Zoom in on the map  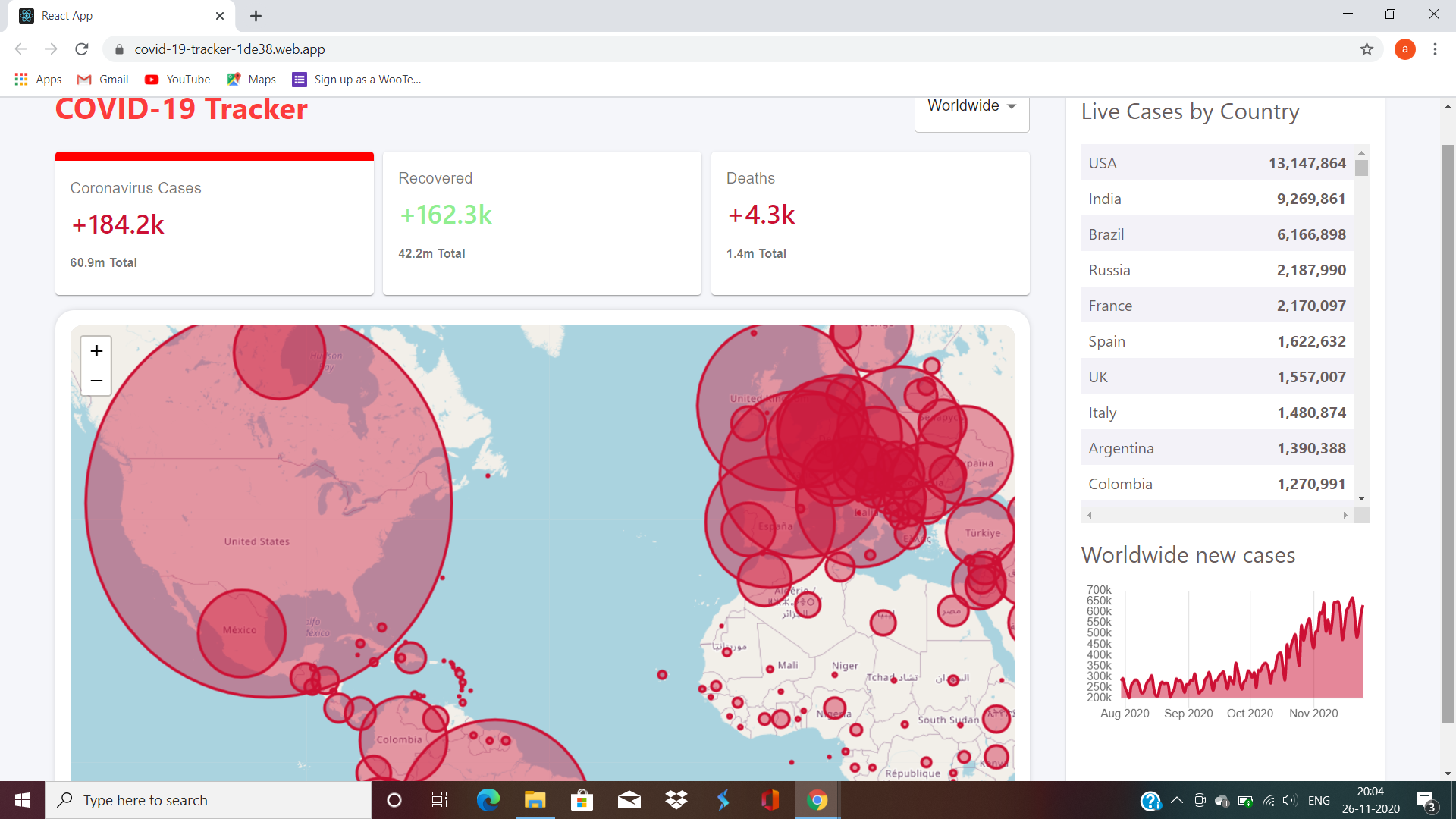(96, 351)
